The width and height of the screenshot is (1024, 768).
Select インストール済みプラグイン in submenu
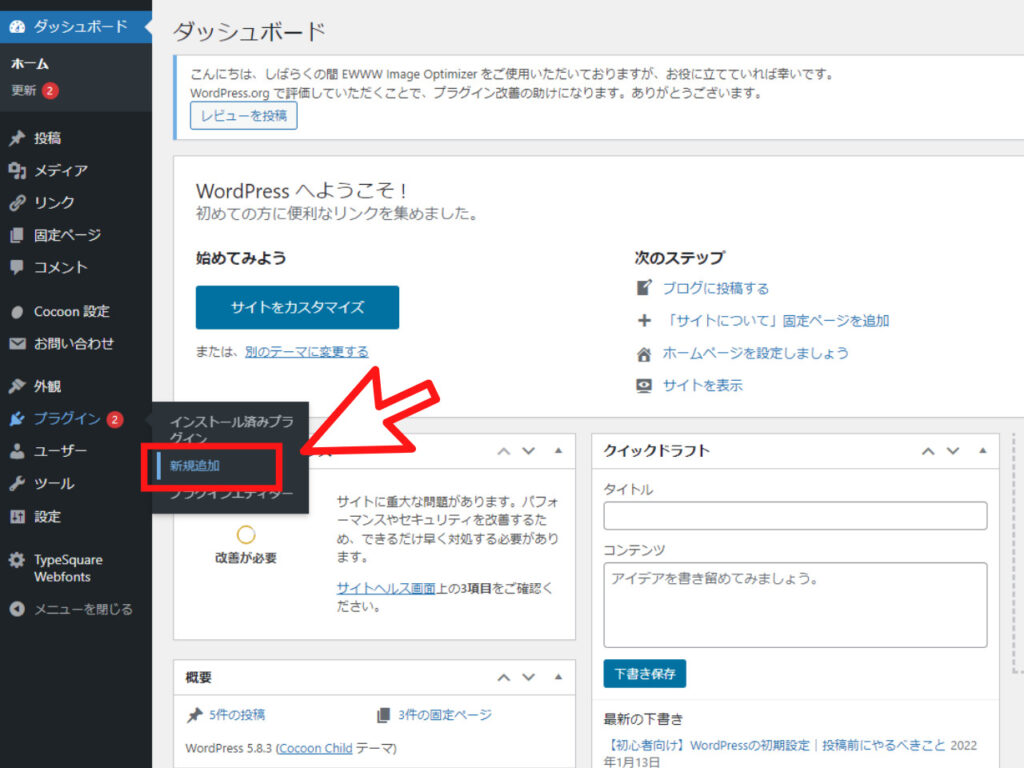point(231,428)
